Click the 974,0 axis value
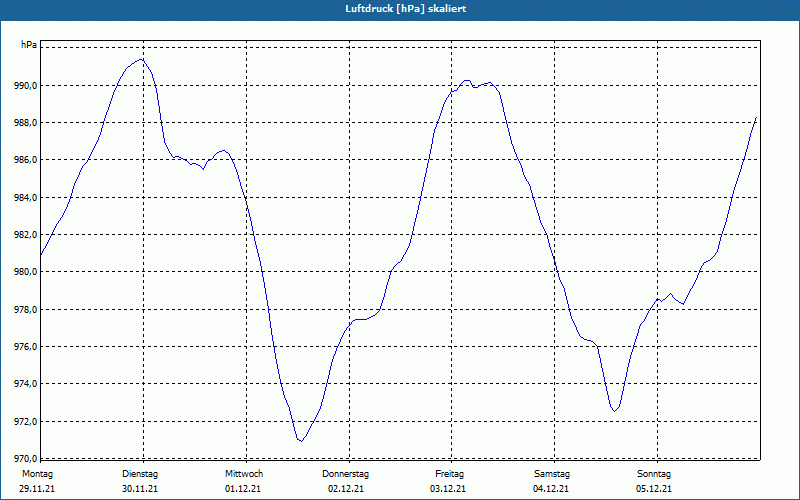This screenshot has width=800, height=500. [x=26, y=384]
